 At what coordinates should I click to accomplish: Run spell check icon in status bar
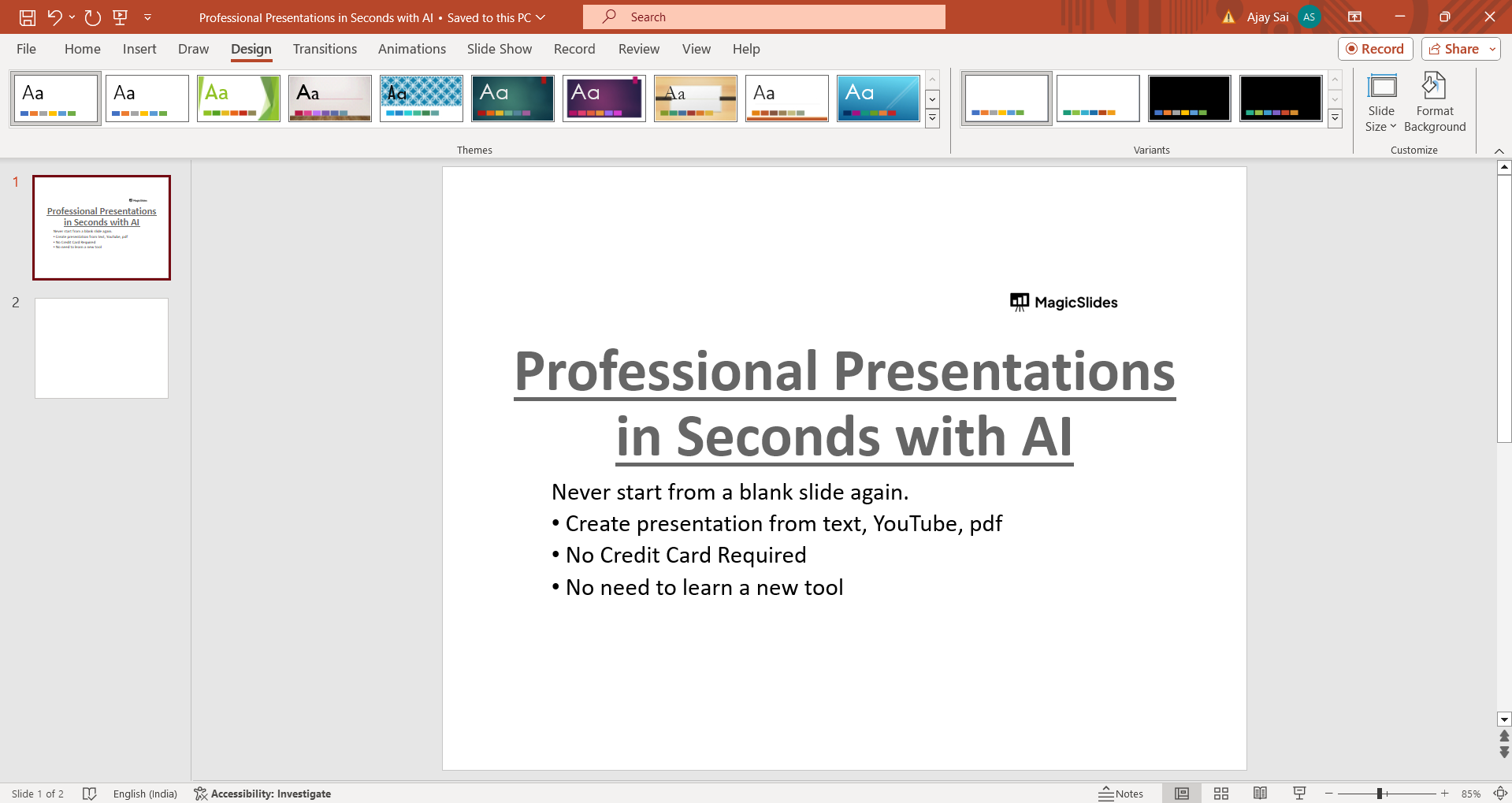tap(90, 794)
